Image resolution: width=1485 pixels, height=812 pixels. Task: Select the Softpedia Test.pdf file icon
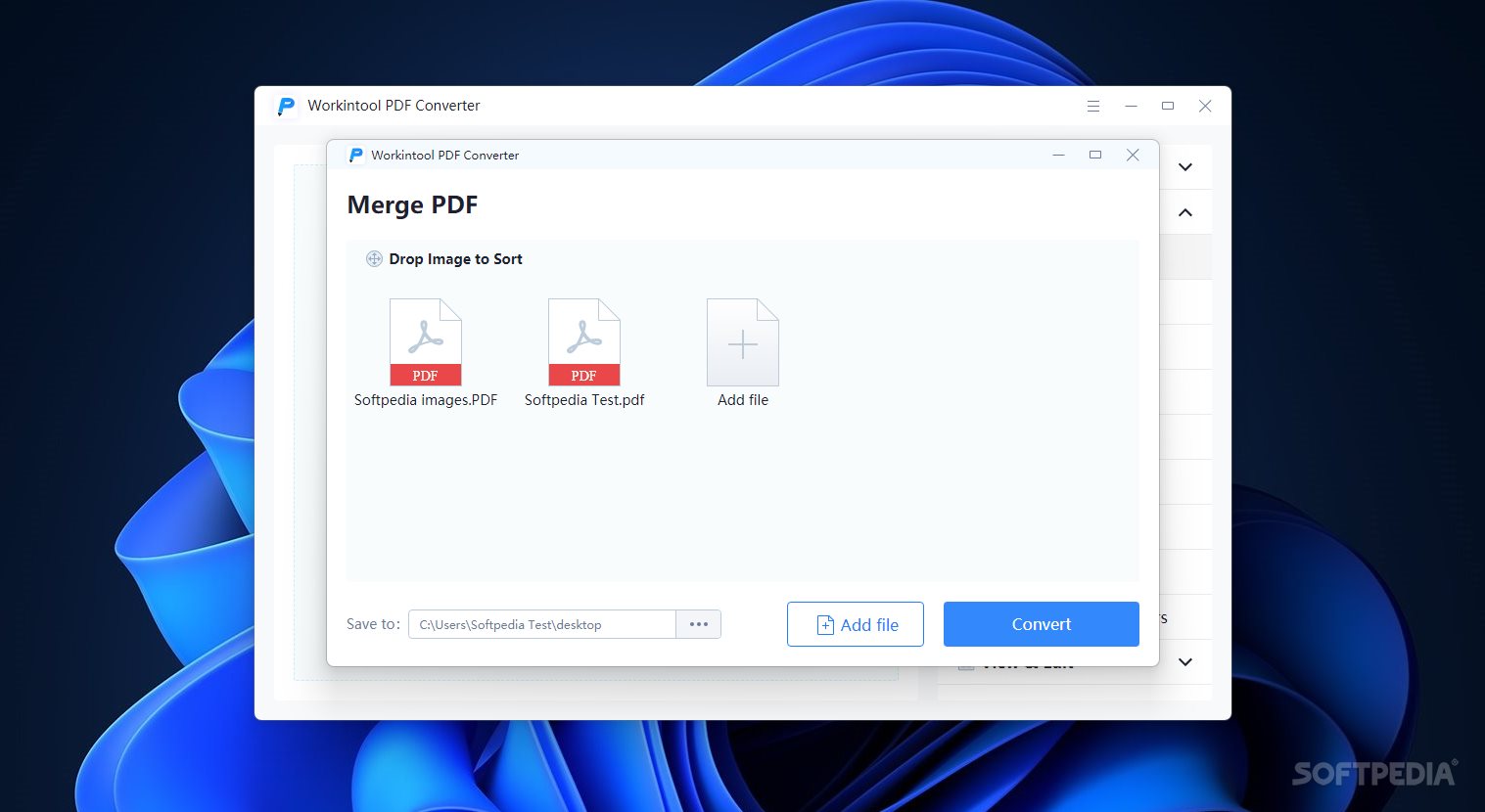click(x=583, y=342)
